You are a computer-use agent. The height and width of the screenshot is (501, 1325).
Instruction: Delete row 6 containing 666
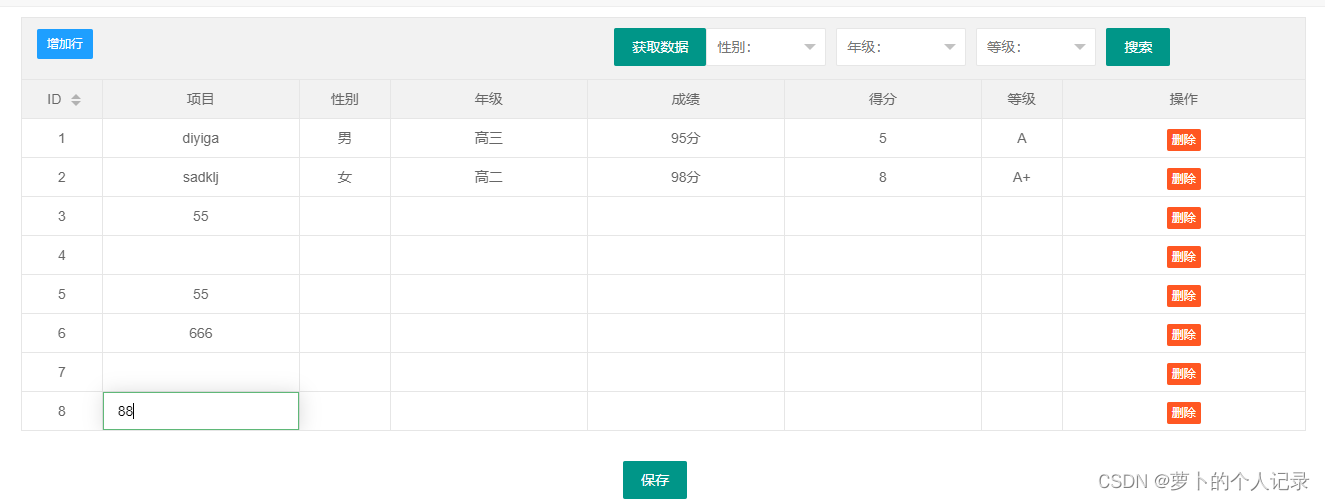pyautogui.click(x=1183, y=335)
